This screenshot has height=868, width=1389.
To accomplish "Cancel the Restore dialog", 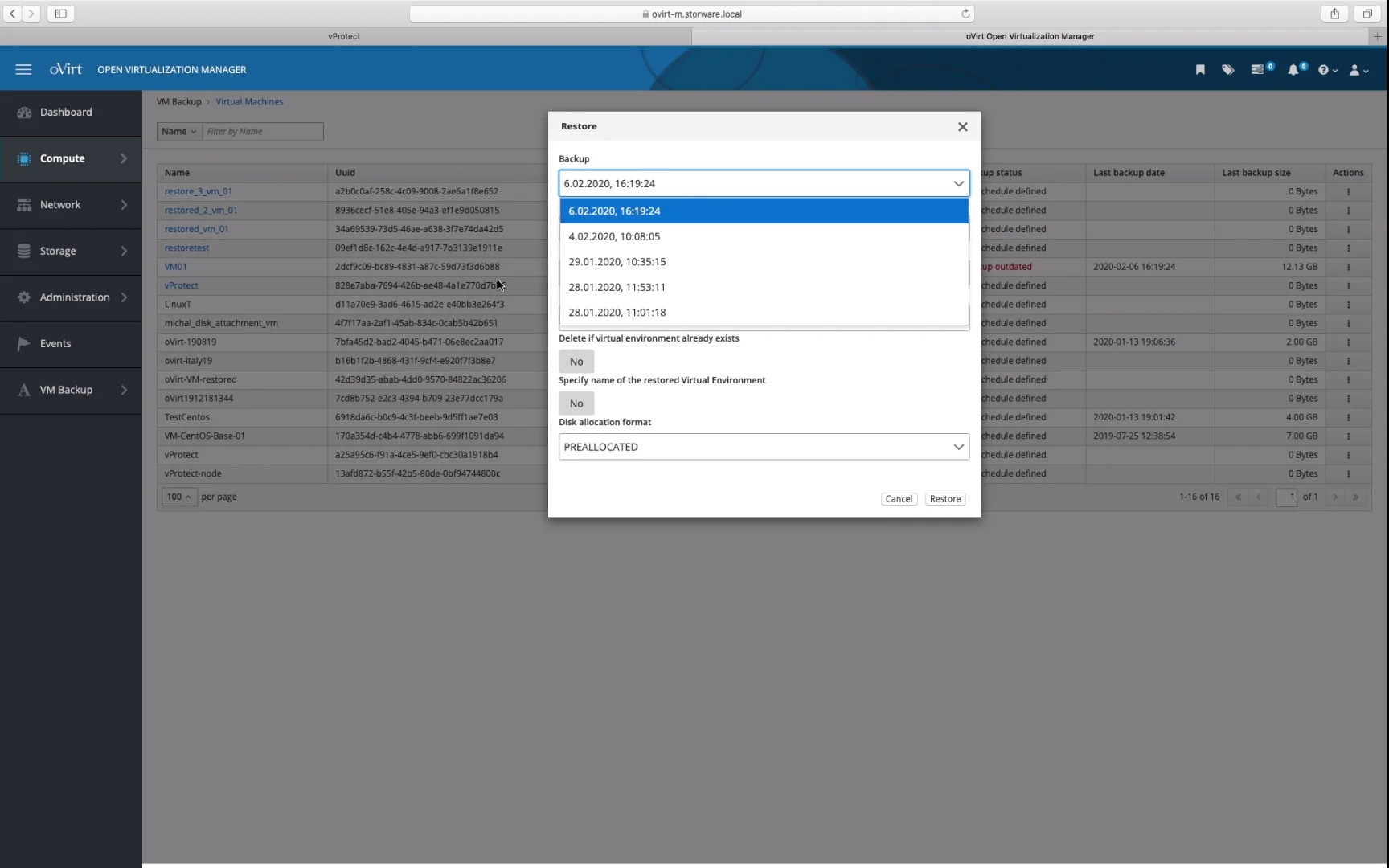I will (x=899, y=499).
